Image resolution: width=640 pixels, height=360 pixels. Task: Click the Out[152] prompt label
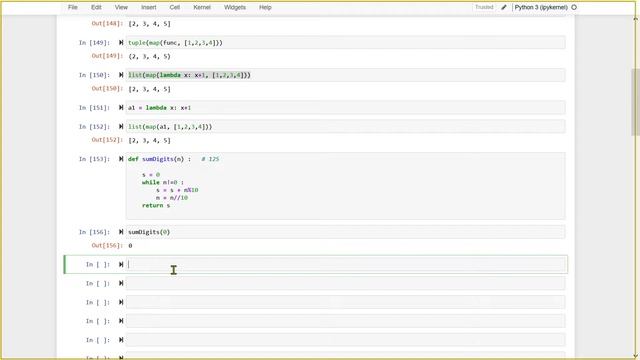(107, 140)
